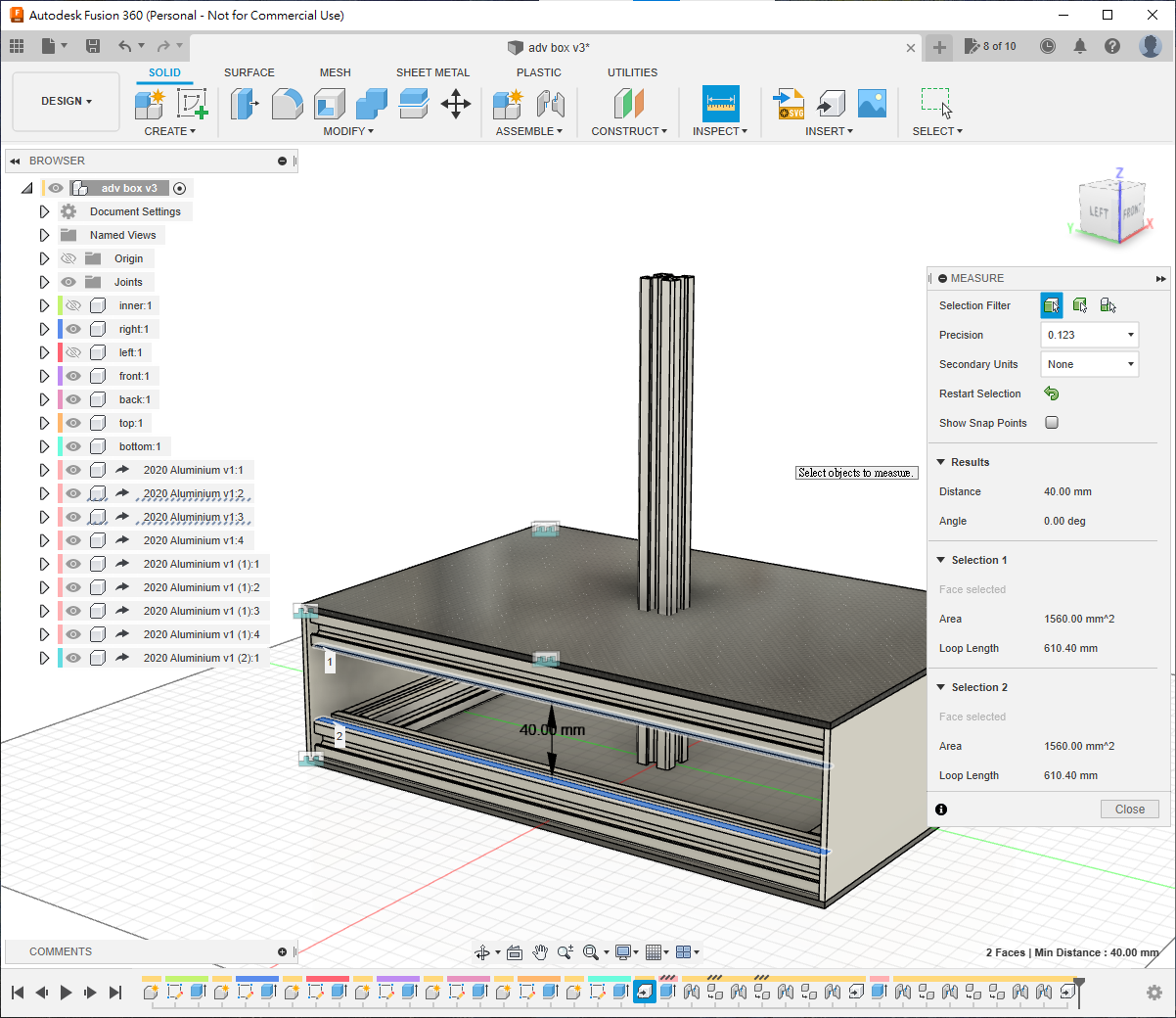
Task: Expand the Named Views tree node
Action: click(44, 235)
